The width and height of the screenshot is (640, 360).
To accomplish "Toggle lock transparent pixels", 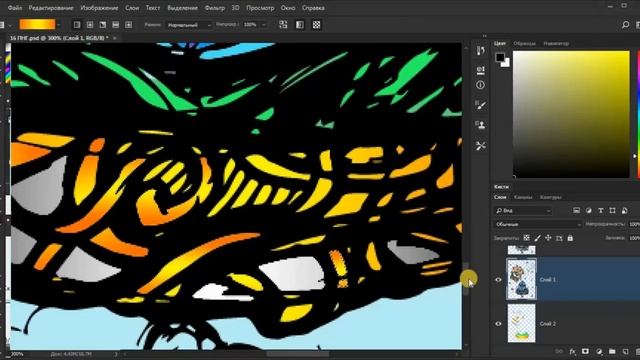I will pos(527,238).
